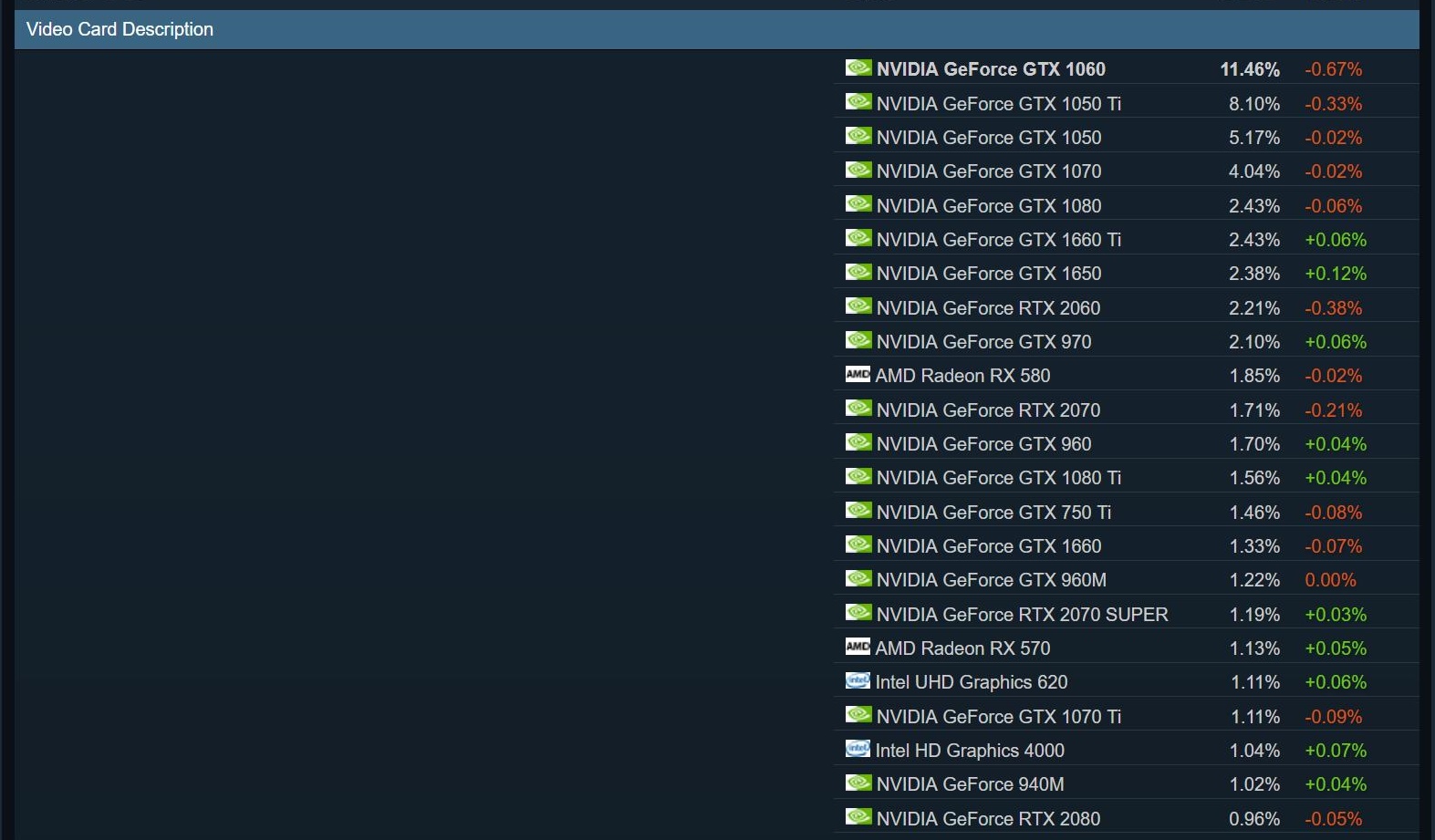The width and height of the screenshot is (1435, 840).
Task: Select the NVIDIA logo beside GTX 970
Action: point(858,340)
